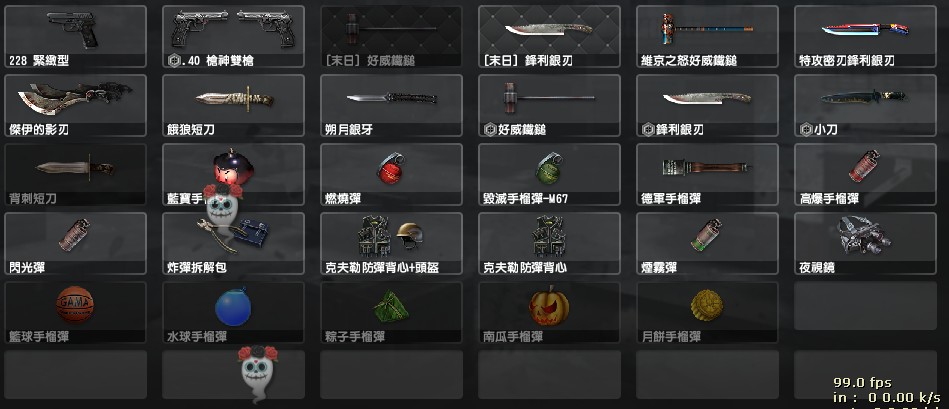The image size is (949, 409).
Task: Pick the 傑伊的影刃 blade
Action: [75, 105]
